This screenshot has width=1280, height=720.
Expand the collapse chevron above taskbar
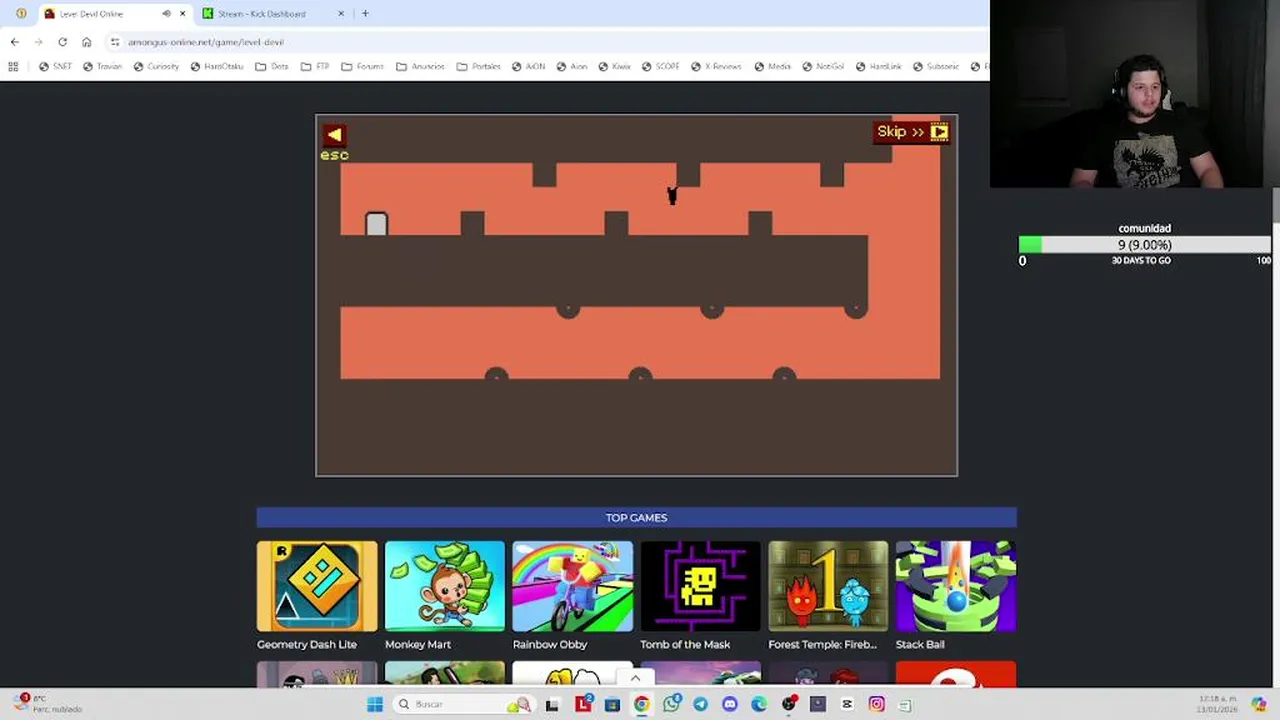pyautogui.click(x=635, y=678)
